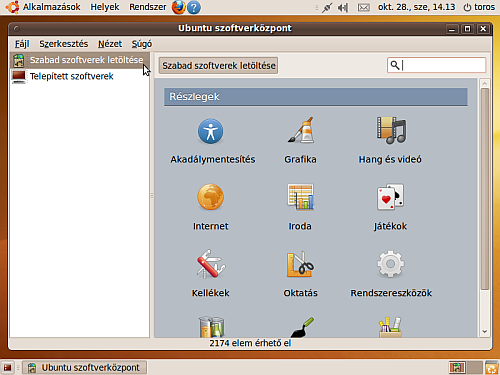
Task: Click the scrollbar up arrow
Action: (x=485, y=83)
